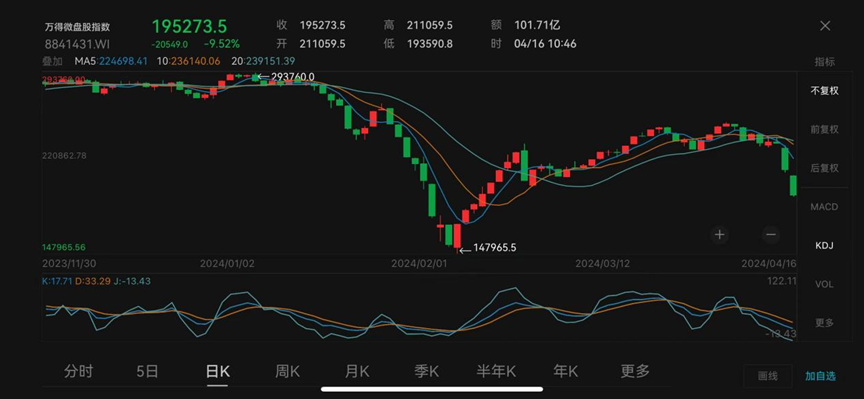Zoom out chart with minus icon

pyautogui.click(x=771, y=235)
